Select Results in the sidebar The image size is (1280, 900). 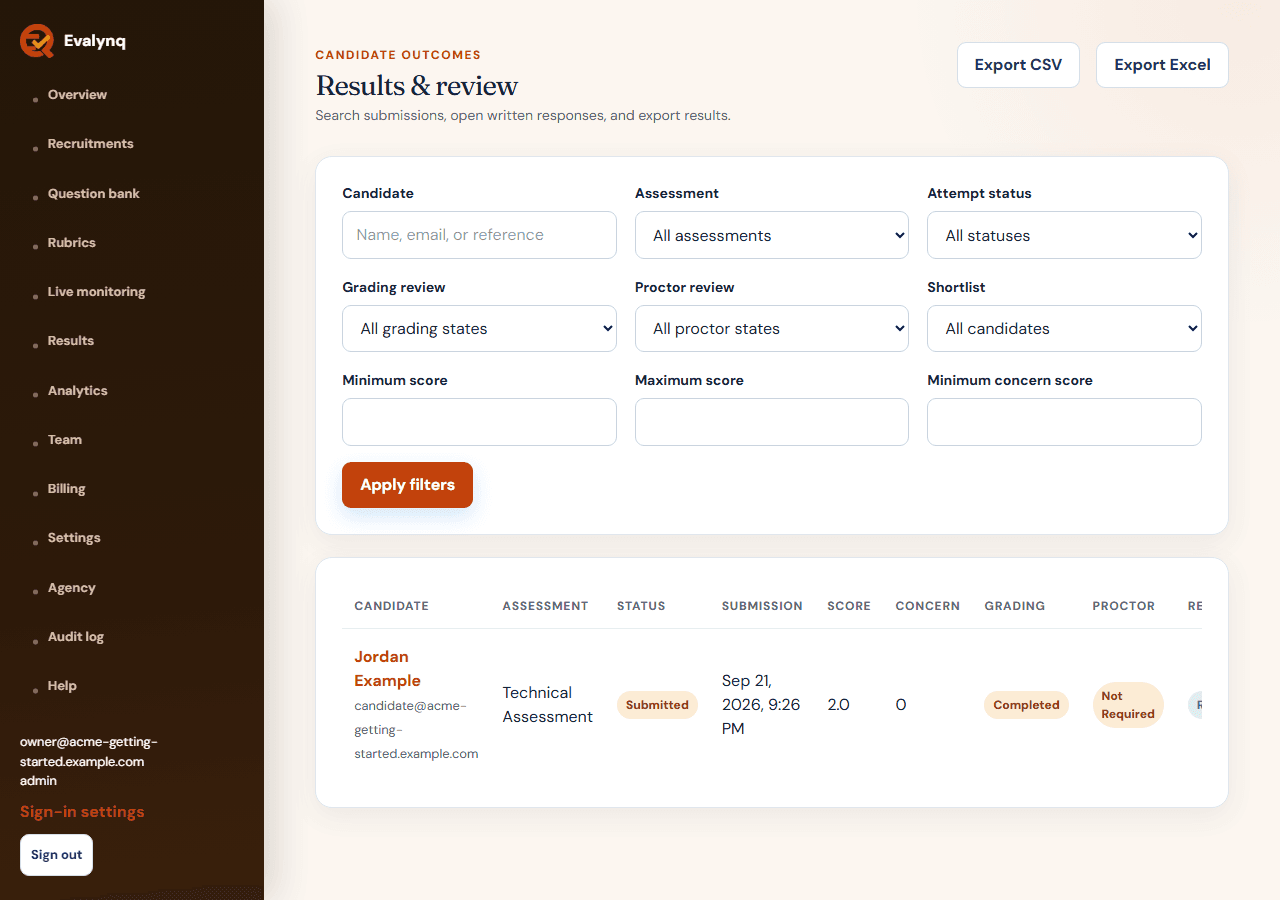71,341
